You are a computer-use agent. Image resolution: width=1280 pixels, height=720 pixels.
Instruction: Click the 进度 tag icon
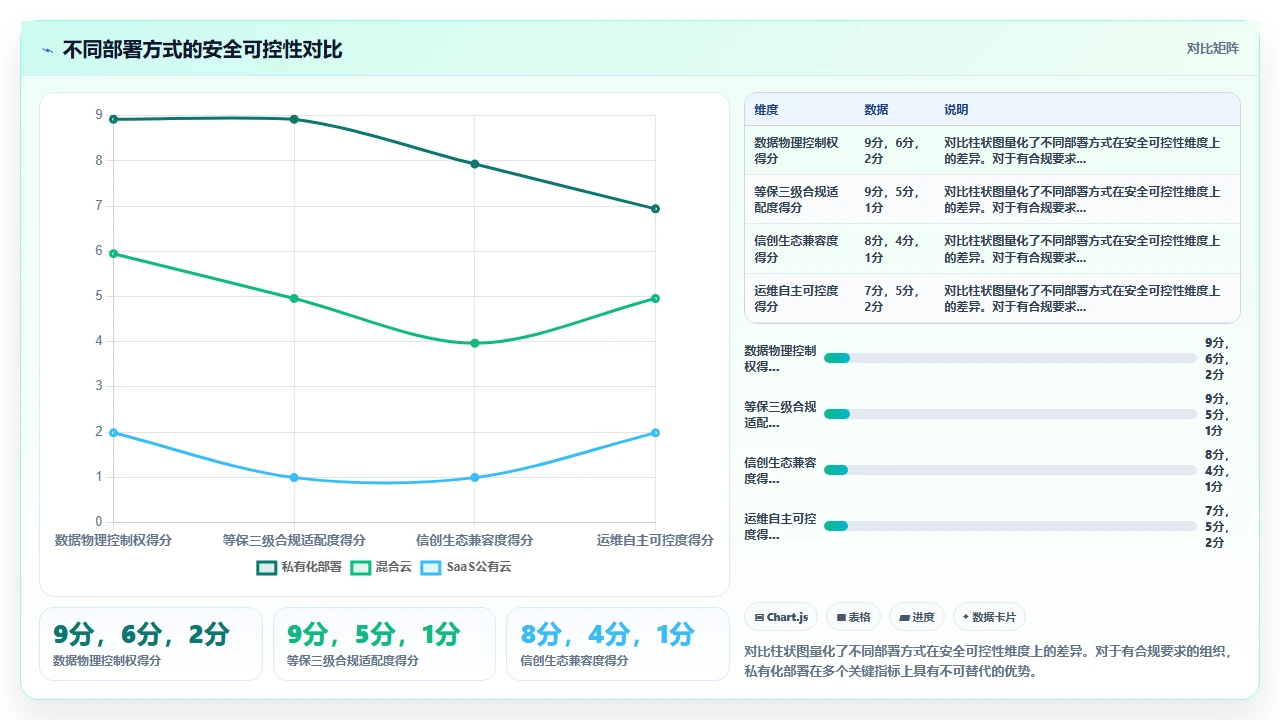(x=905, y=618)
